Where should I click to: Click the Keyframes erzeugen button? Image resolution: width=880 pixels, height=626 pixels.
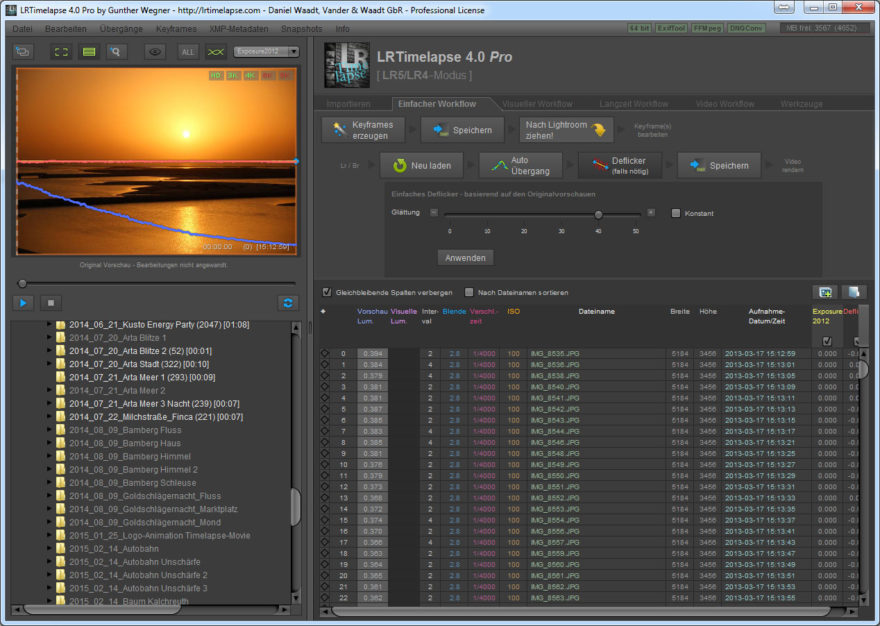point(363,130)
